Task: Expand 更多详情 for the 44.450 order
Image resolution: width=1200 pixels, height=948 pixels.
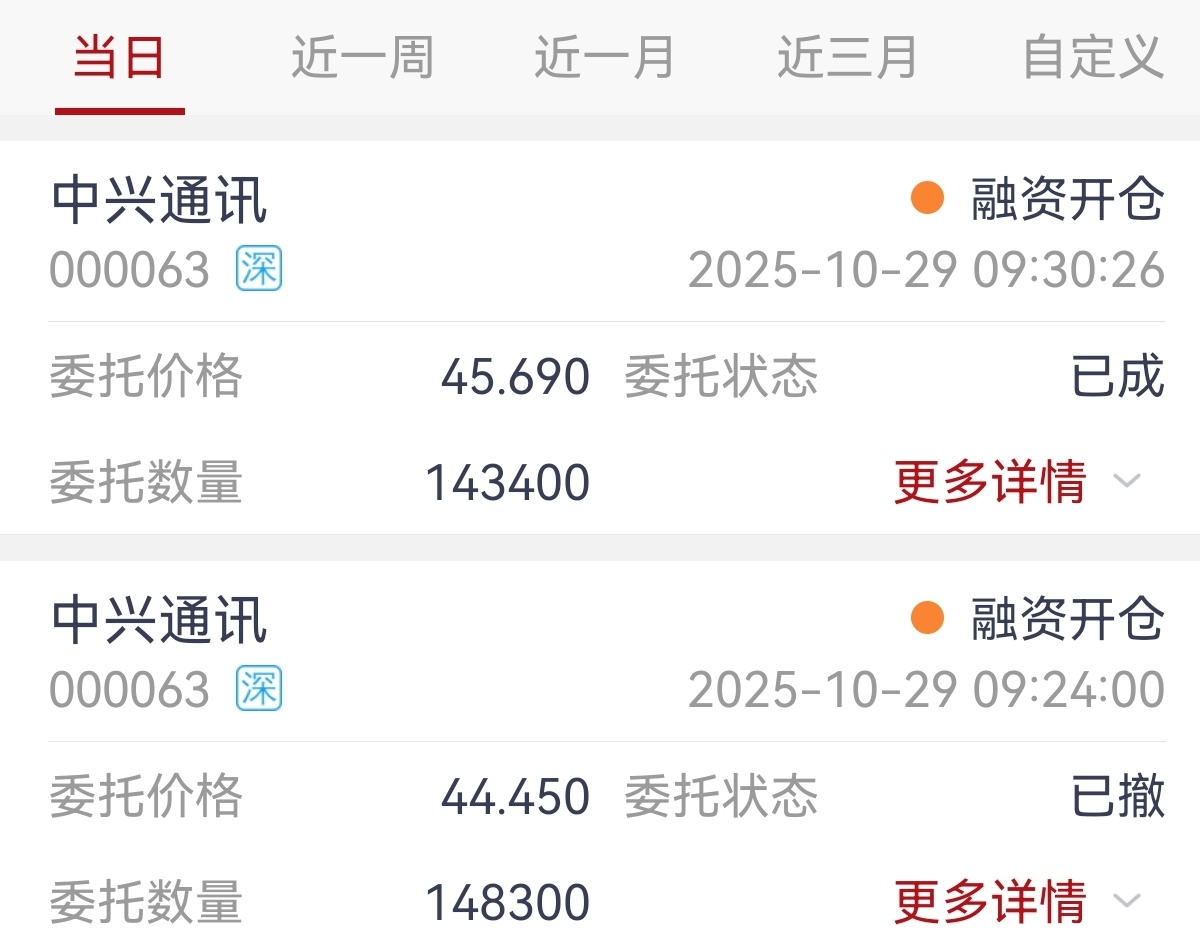Action: point(990,902)
